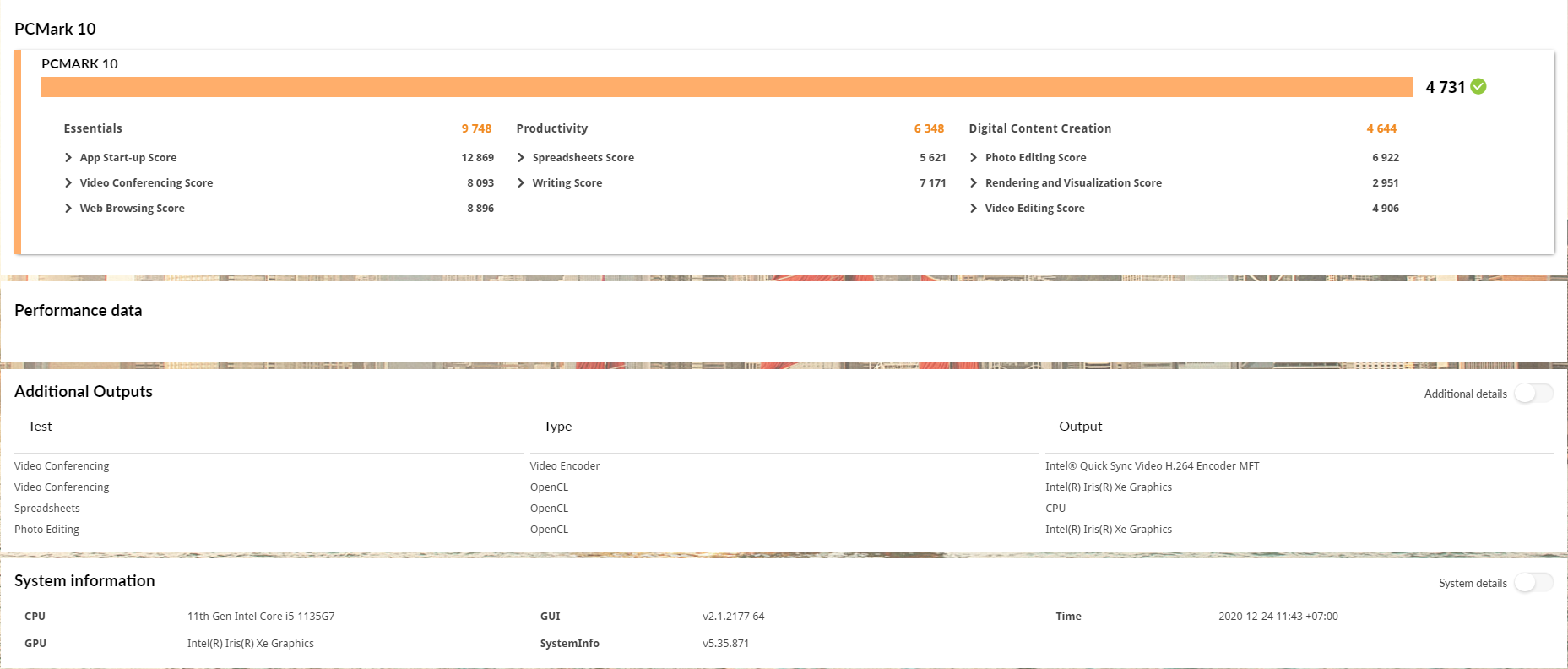Click the Quick Sync Video H.264 Encoder MFT output
This screenshot has width=1568, height=669.
tap(1153, 466)
